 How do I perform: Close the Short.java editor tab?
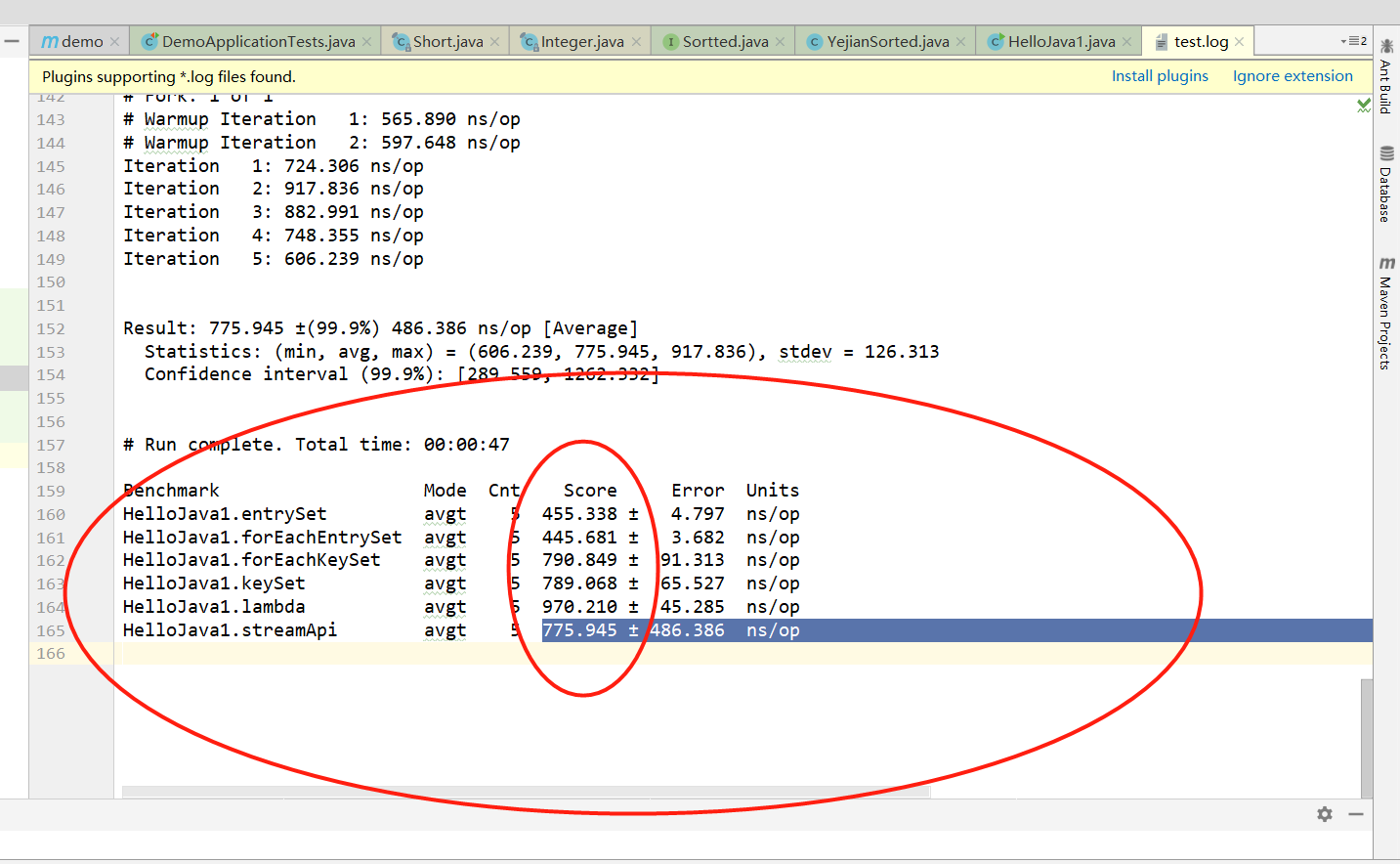(x=494, y=42)
